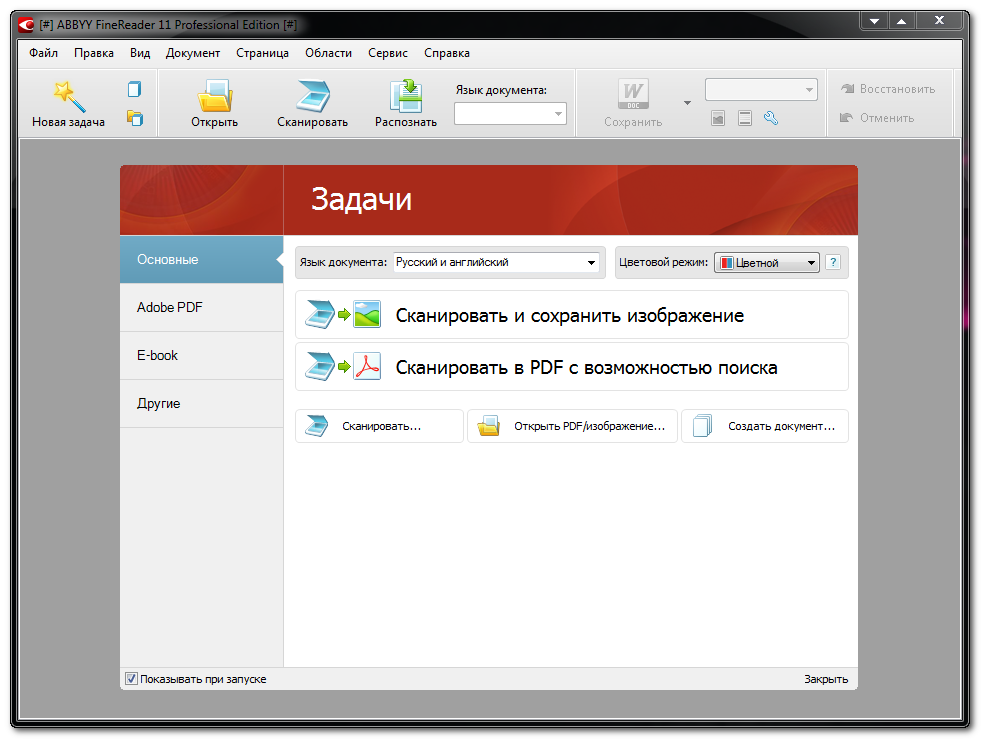Click the Открыть label in toolbar
This screenshot has width=981, height=739.
tap(215, 122)
